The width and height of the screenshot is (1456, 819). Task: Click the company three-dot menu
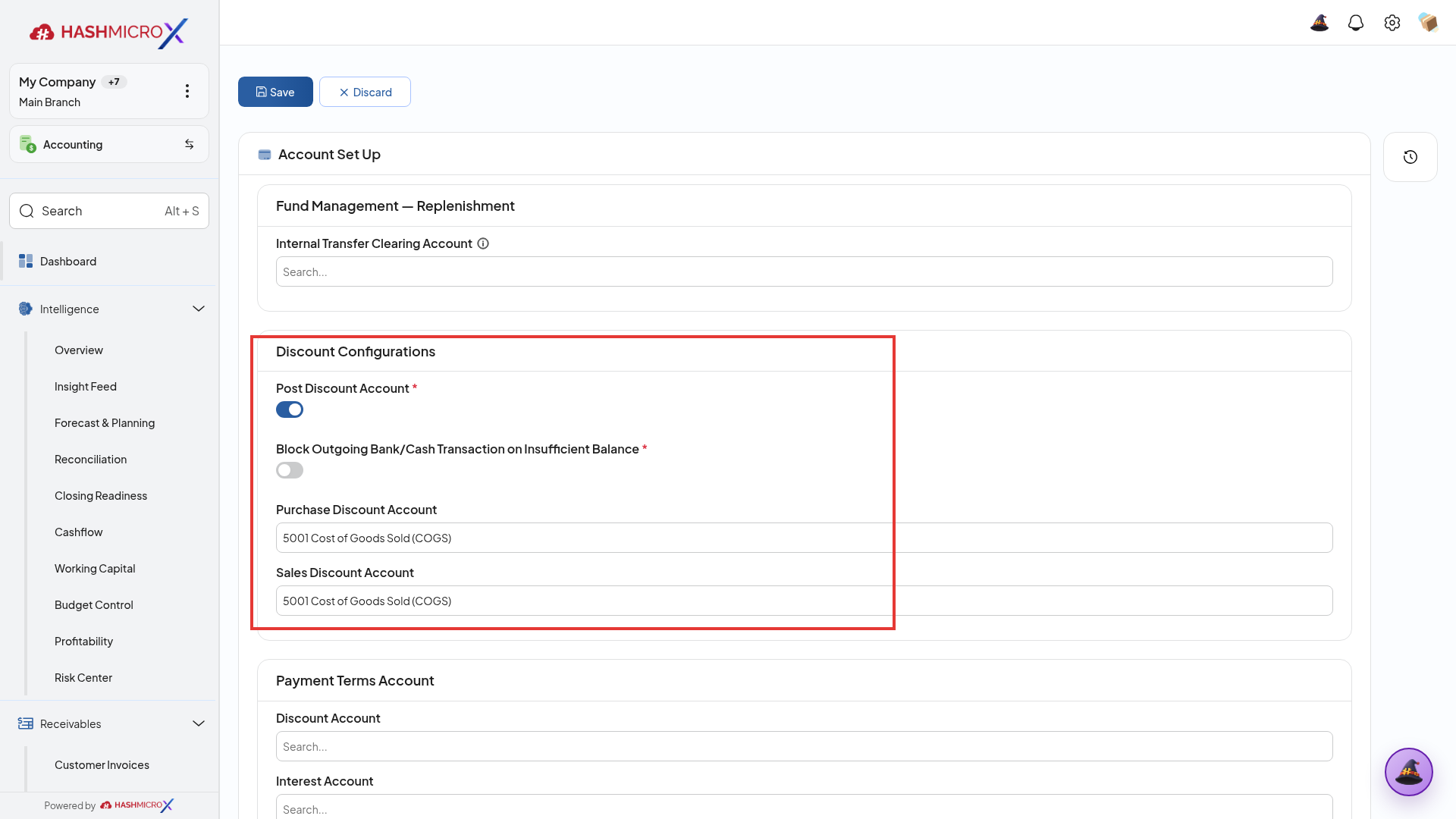tap(187, 91)
